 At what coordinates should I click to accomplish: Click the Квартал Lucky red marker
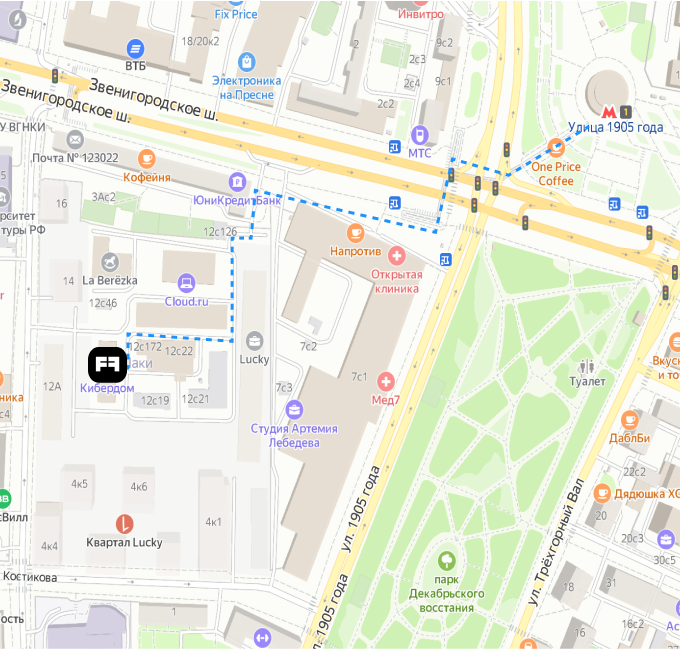124,524
